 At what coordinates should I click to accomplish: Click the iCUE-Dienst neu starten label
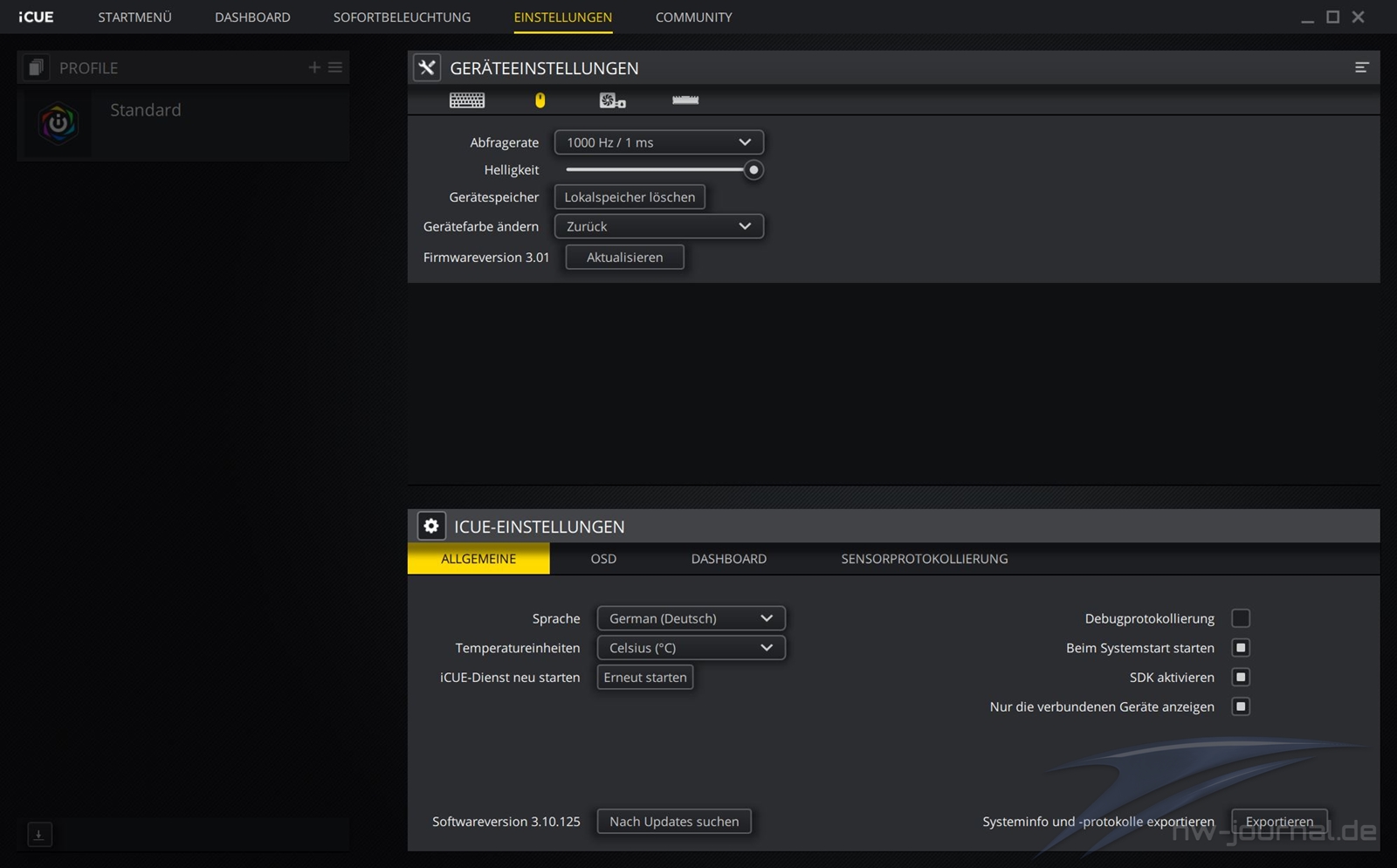[x=510, y=677]
